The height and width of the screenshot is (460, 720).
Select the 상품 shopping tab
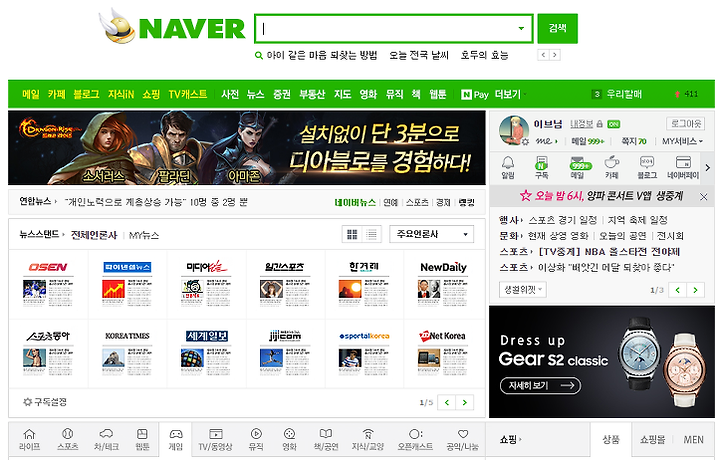611,440
